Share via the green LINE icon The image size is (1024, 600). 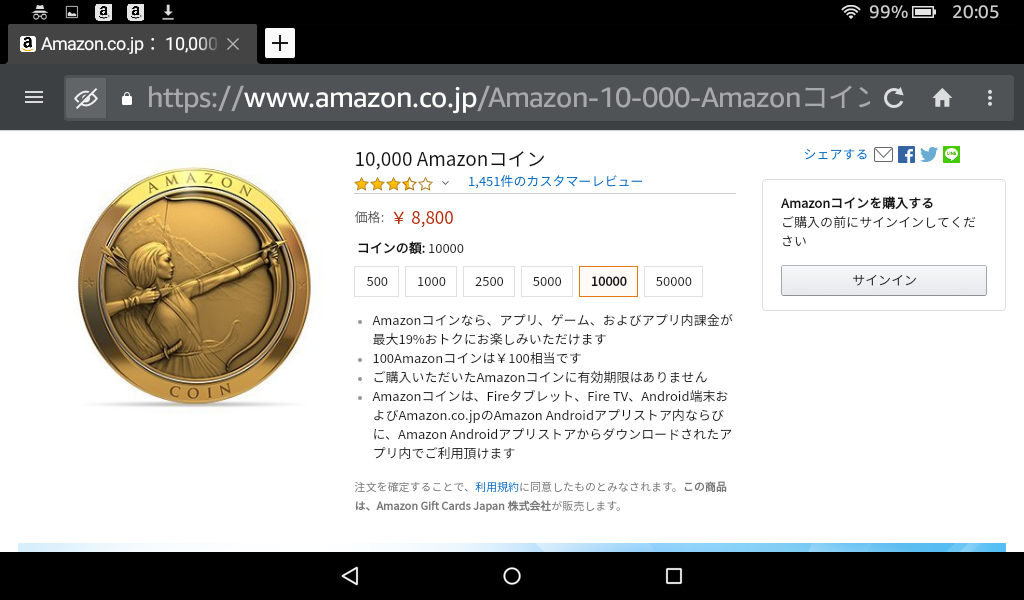pos(952,155)
